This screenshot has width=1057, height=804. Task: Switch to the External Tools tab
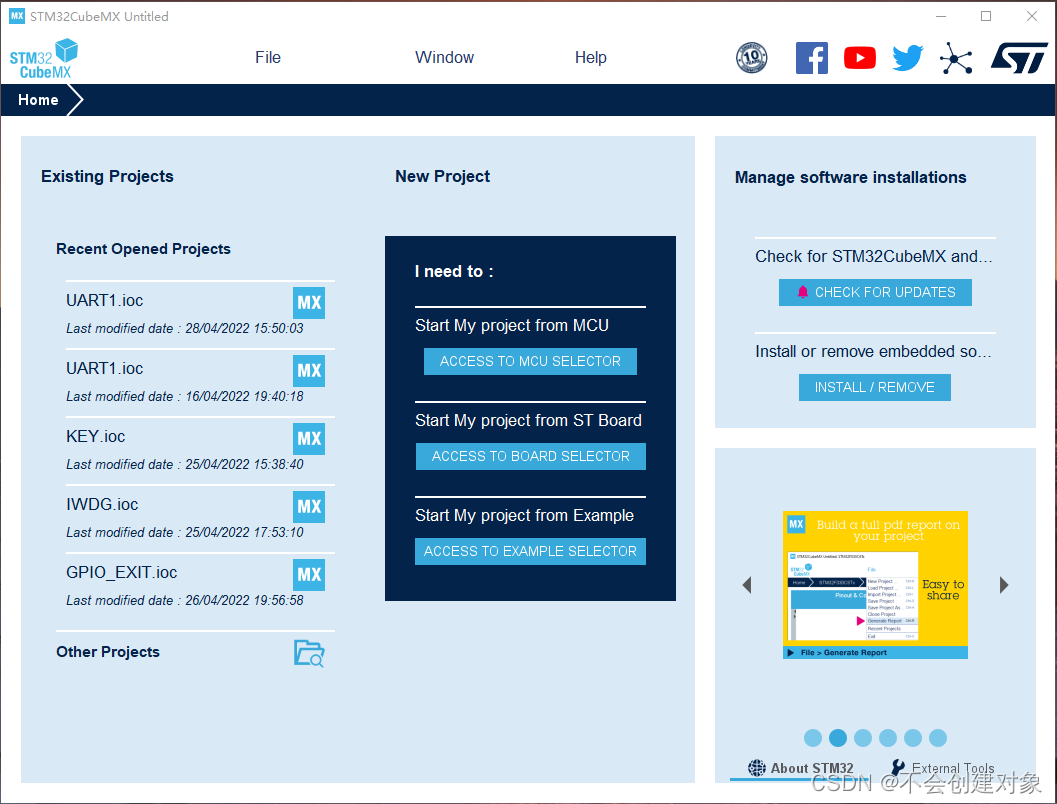click(x=942, y=768)
